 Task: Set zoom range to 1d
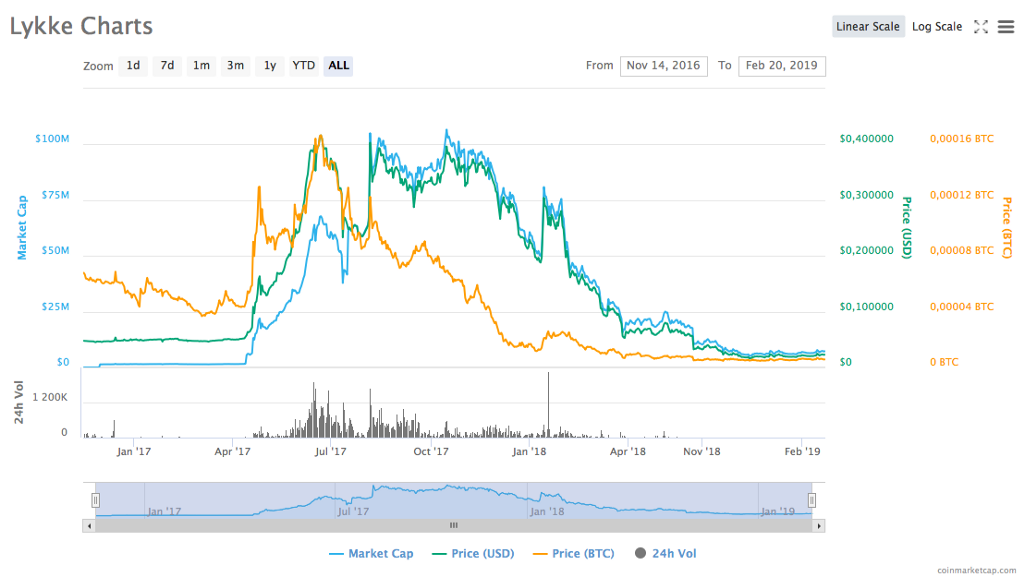click(133, 65)
